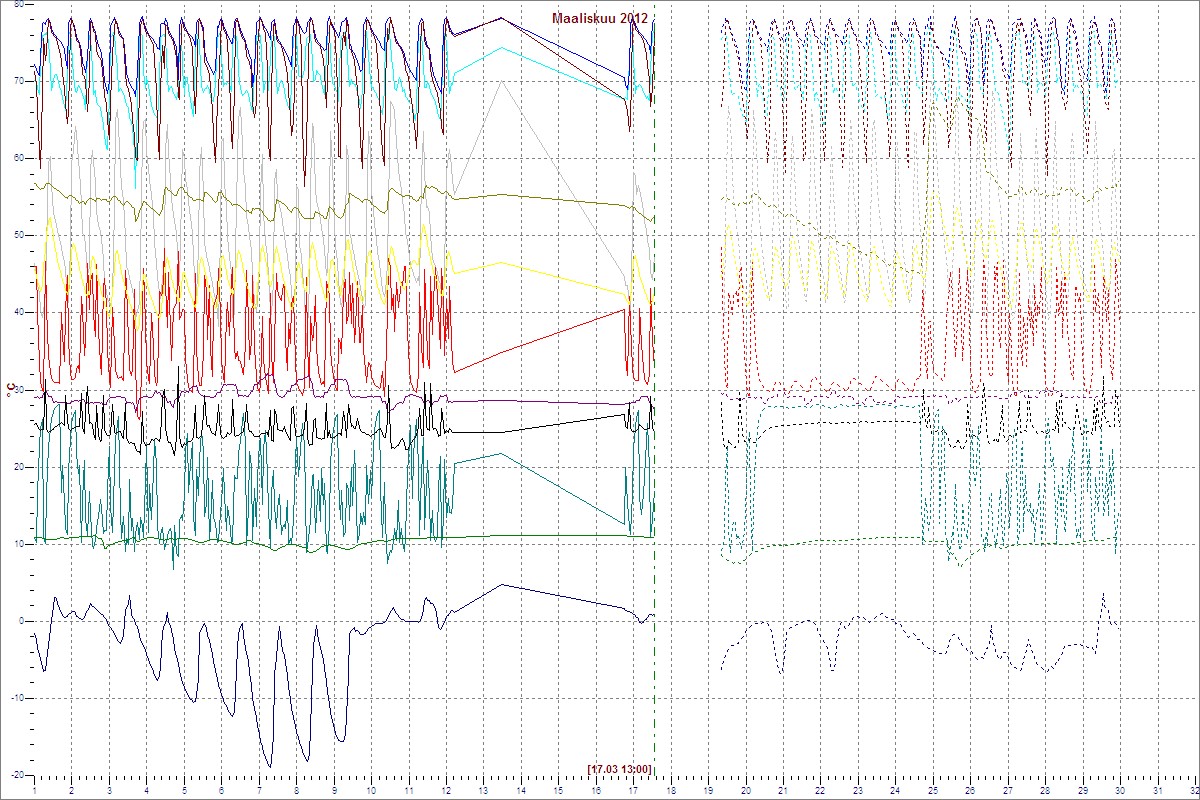The width and height of the screenshot is (1200, 800).
Task: Click the 40 label on the temperature axis
Action: point(19,312)
